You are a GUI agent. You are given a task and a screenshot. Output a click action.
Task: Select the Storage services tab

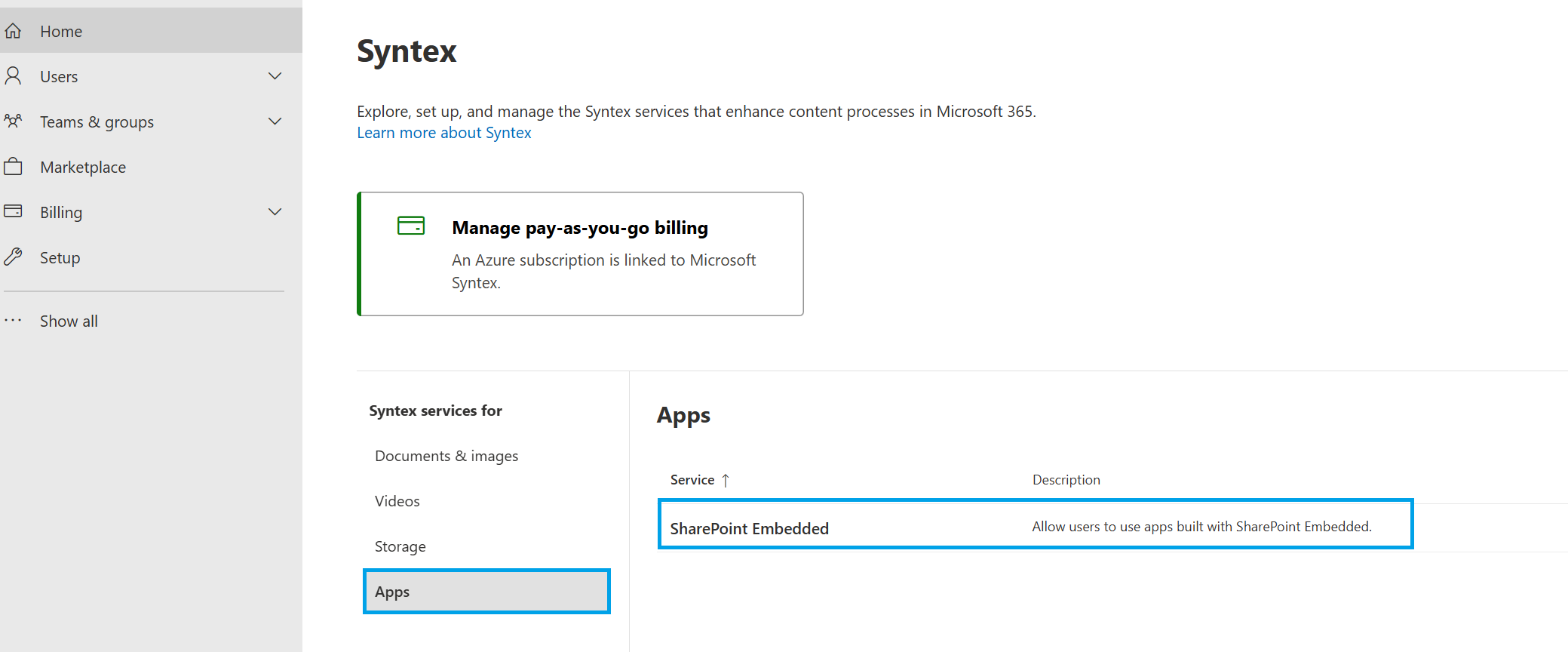pos(400,546)
